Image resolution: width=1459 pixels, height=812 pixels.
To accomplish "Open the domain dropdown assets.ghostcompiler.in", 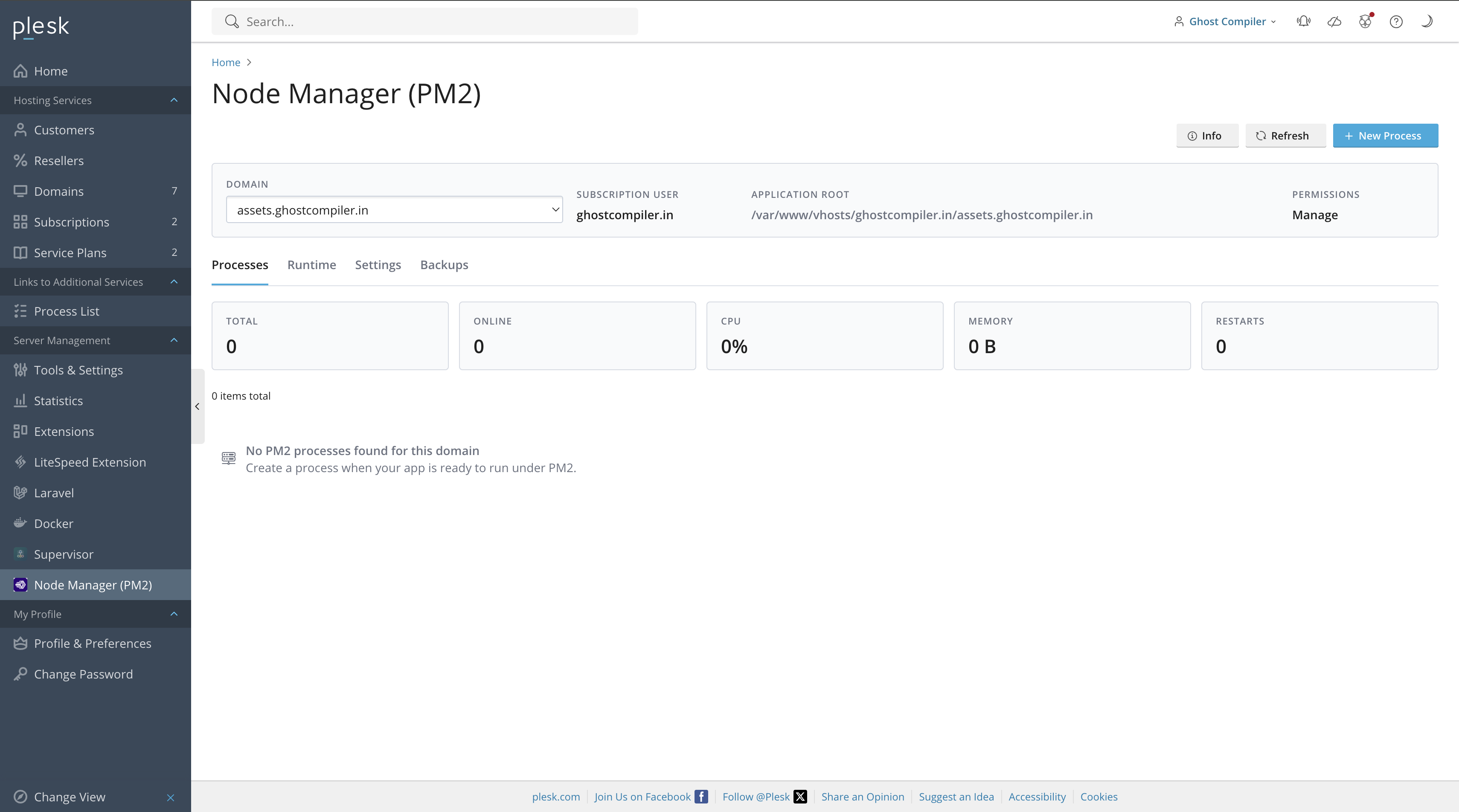I will coord(394,209).
